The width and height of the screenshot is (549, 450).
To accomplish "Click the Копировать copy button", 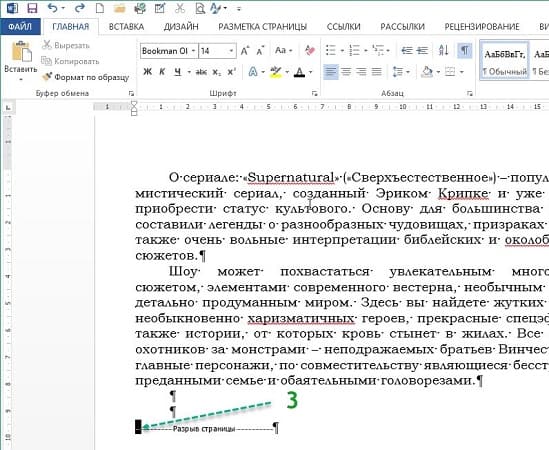I will [x=70, y=61].
